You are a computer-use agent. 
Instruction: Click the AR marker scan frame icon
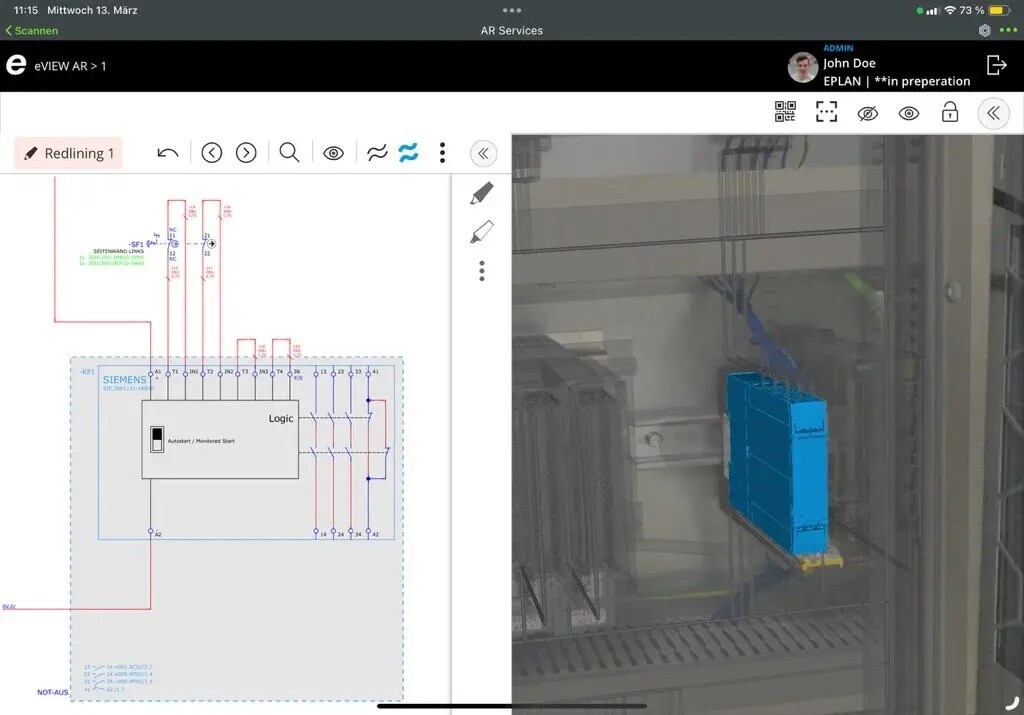[x=826, y=113]
